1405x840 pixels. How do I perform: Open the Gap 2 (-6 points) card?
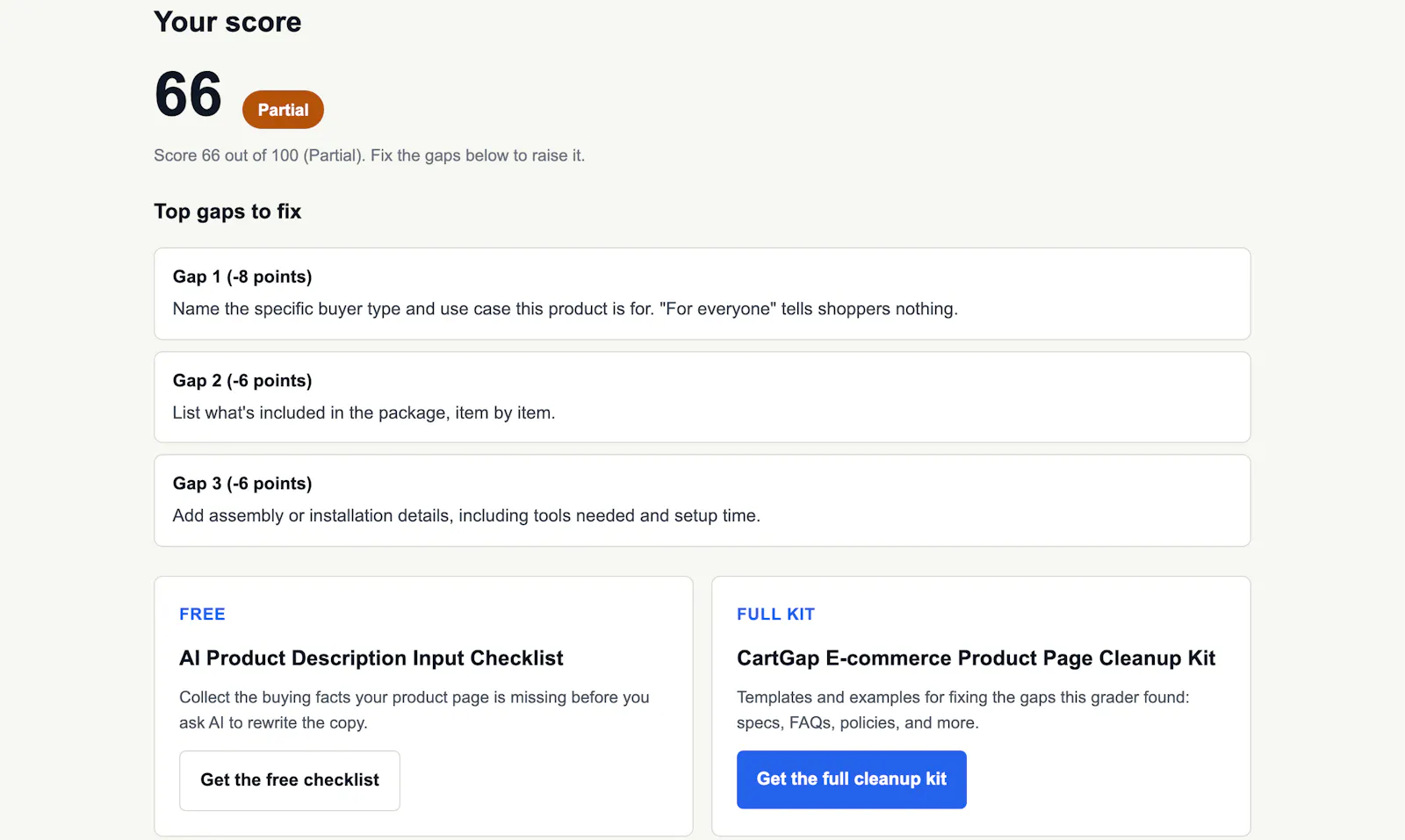pyautogui.click(x=702, y=398)
